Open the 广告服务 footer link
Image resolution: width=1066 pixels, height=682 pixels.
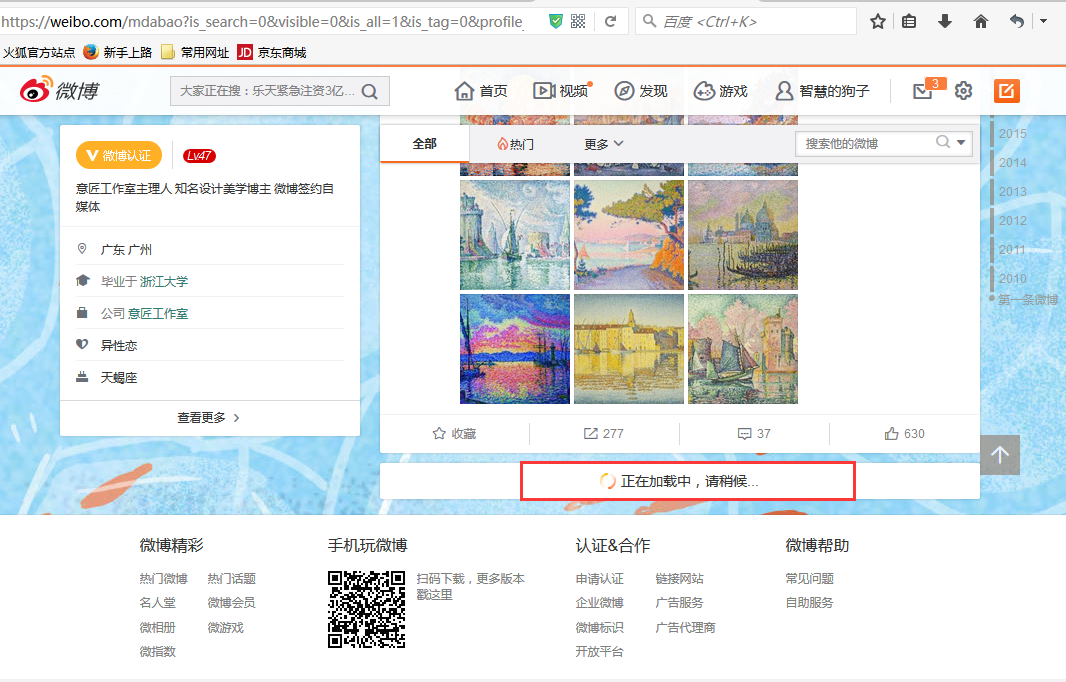(679, 602)
